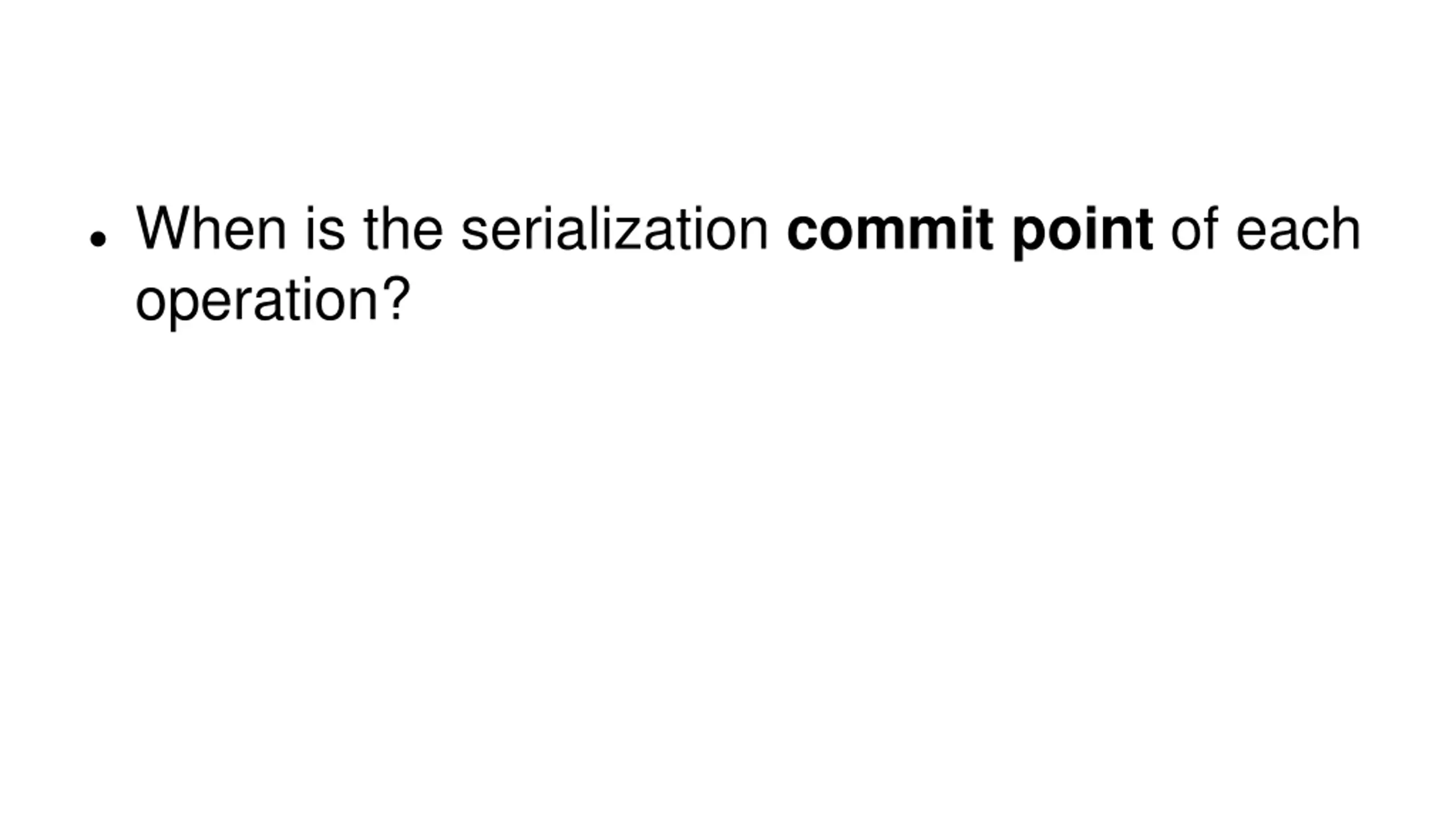This screenshot has width=1456, height=820.
Task: Click the bold word "point"
Action: tap(1083, 233)
